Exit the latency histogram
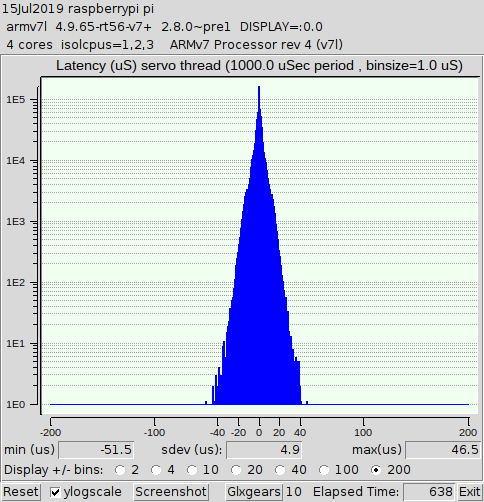484x502 pixels. (470, 492)
